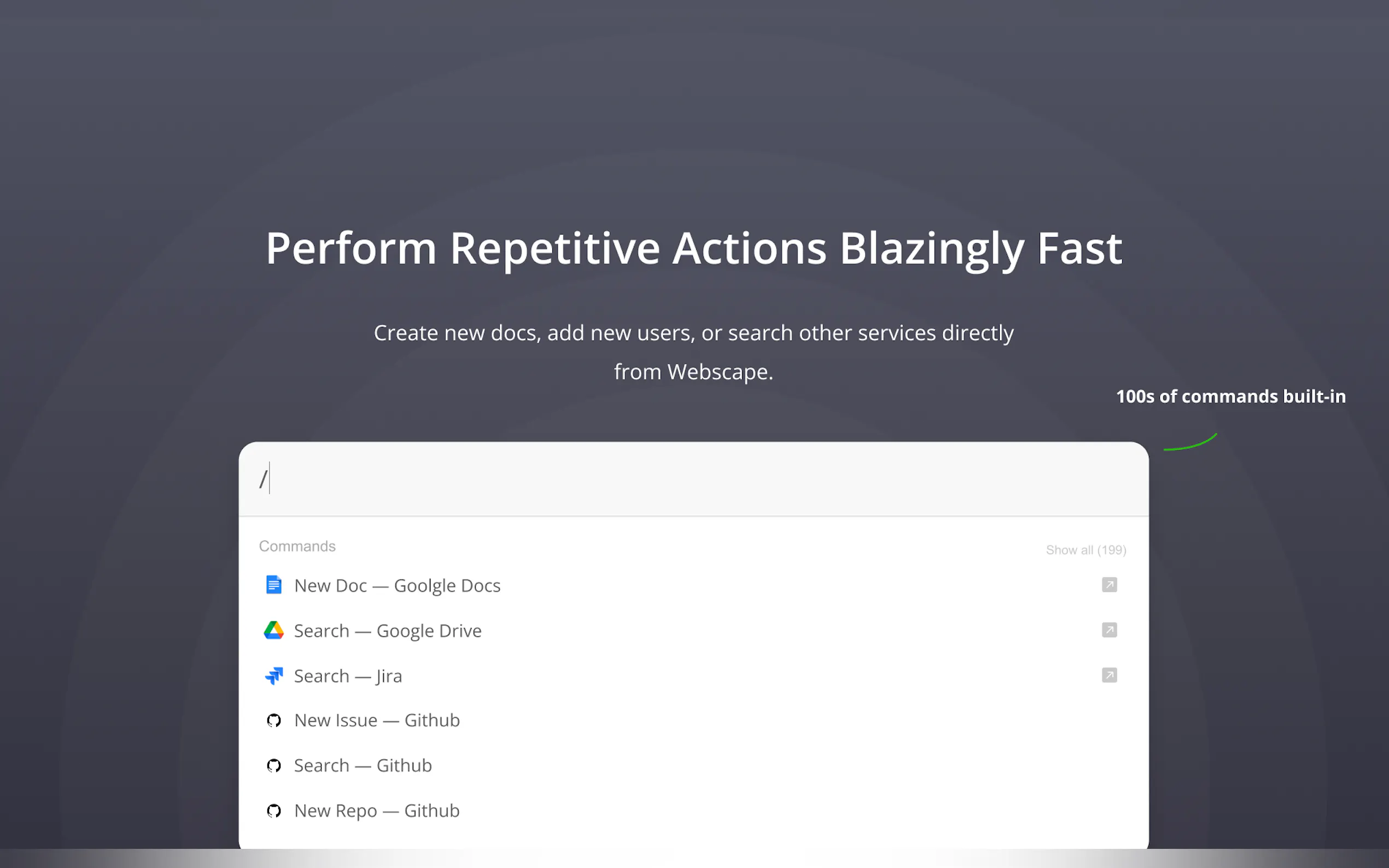Click the GitHub icon beside New Issue
1389x868 pixels.
[274, 720]
